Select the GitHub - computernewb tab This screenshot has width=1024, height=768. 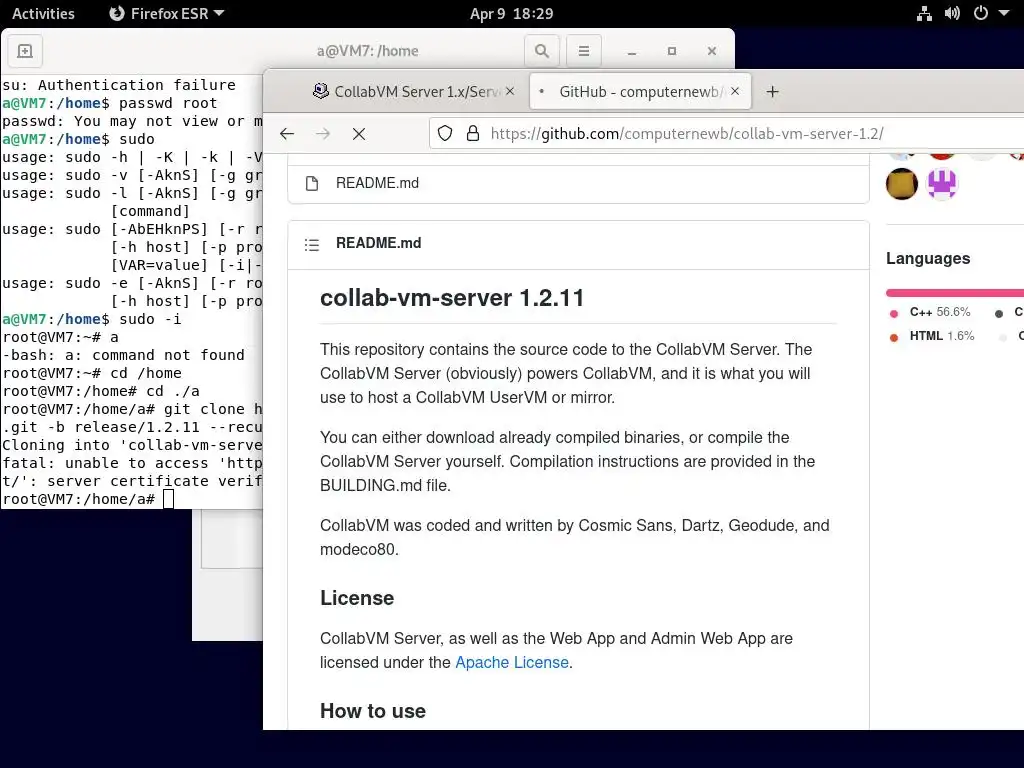click(641, 91)
